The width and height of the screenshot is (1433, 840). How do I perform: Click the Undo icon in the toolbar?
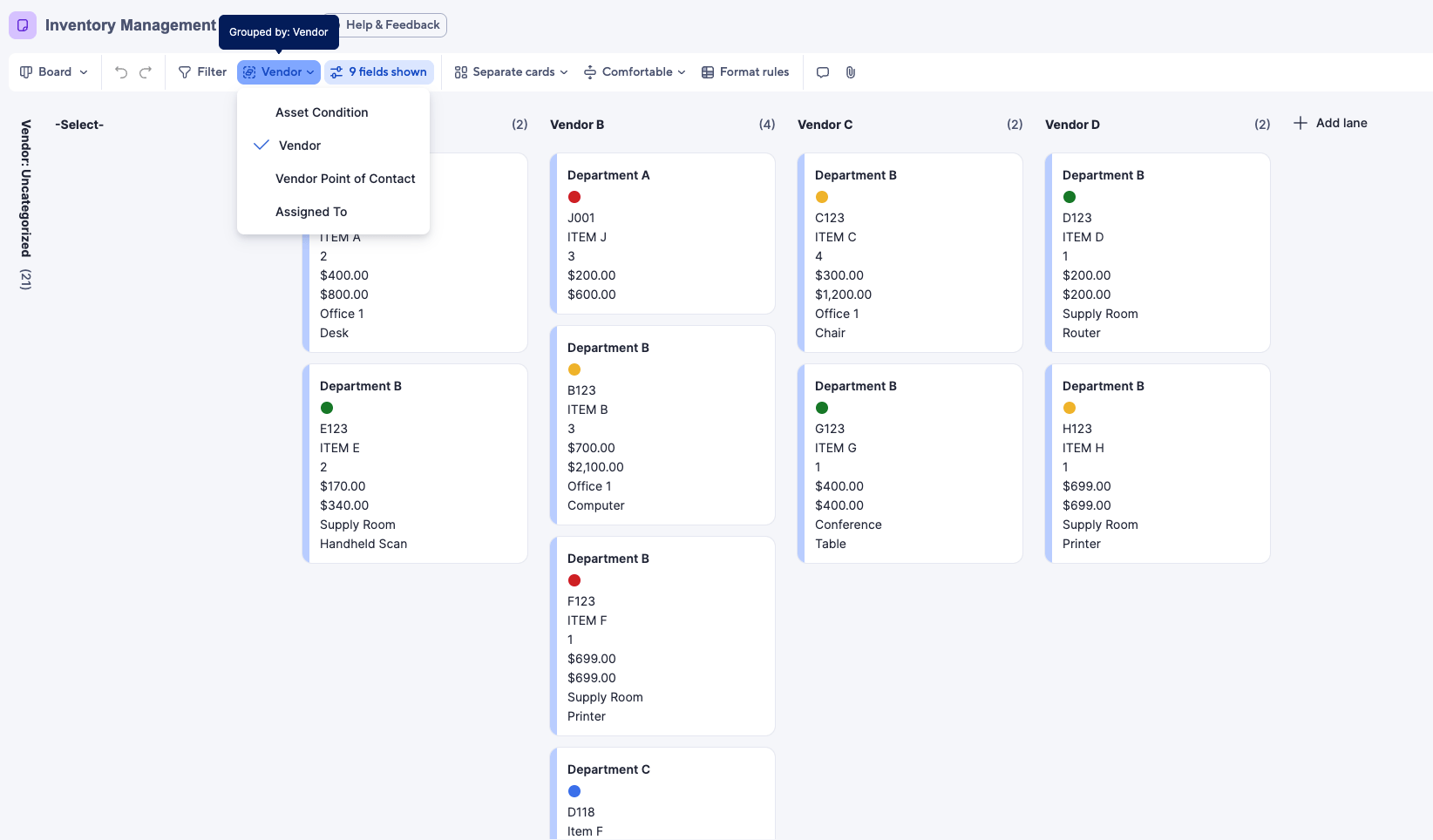click(119, 71)
